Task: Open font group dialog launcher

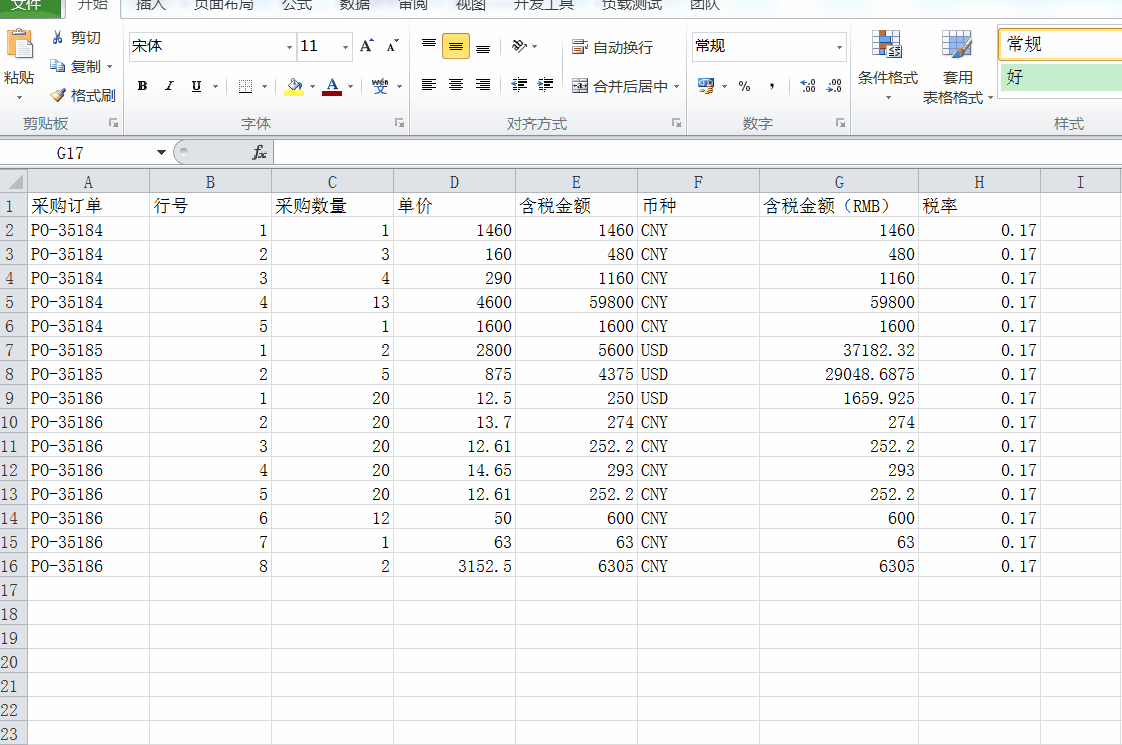Action: (399, 123)
